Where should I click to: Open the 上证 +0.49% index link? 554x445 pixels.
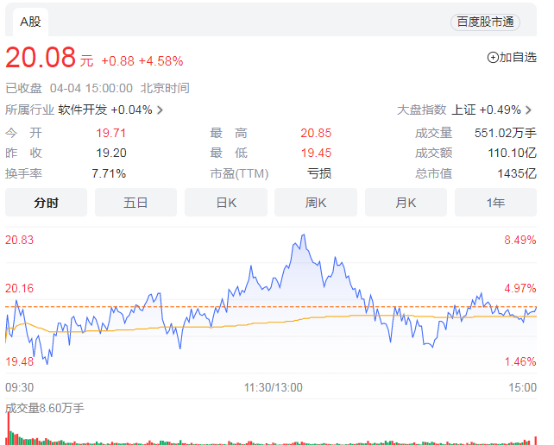(x=486, y=110)
